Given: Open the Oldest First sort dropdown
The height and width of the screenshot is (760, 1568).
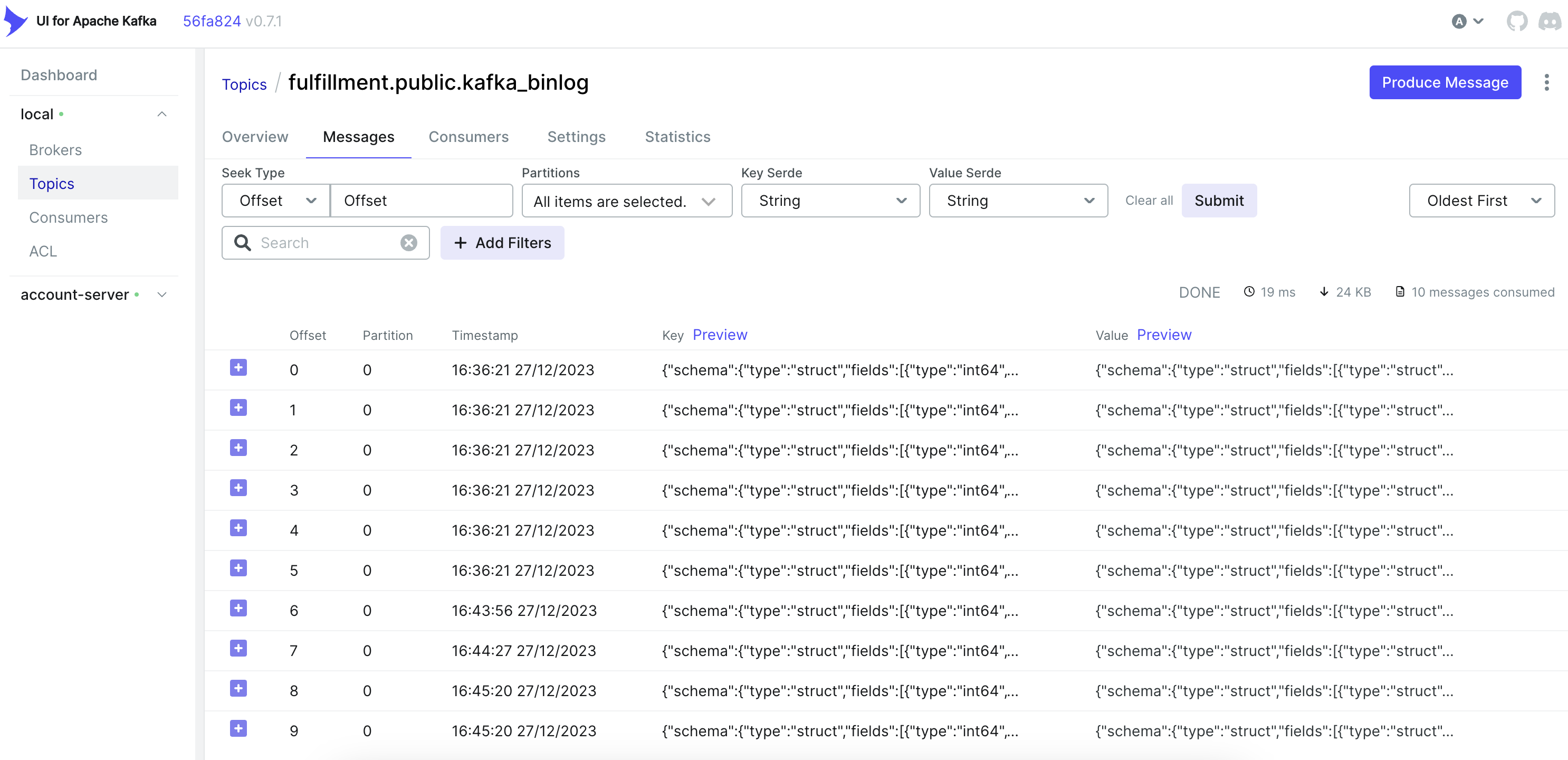Looking at the screenshot, I should tap(1481, 201).
